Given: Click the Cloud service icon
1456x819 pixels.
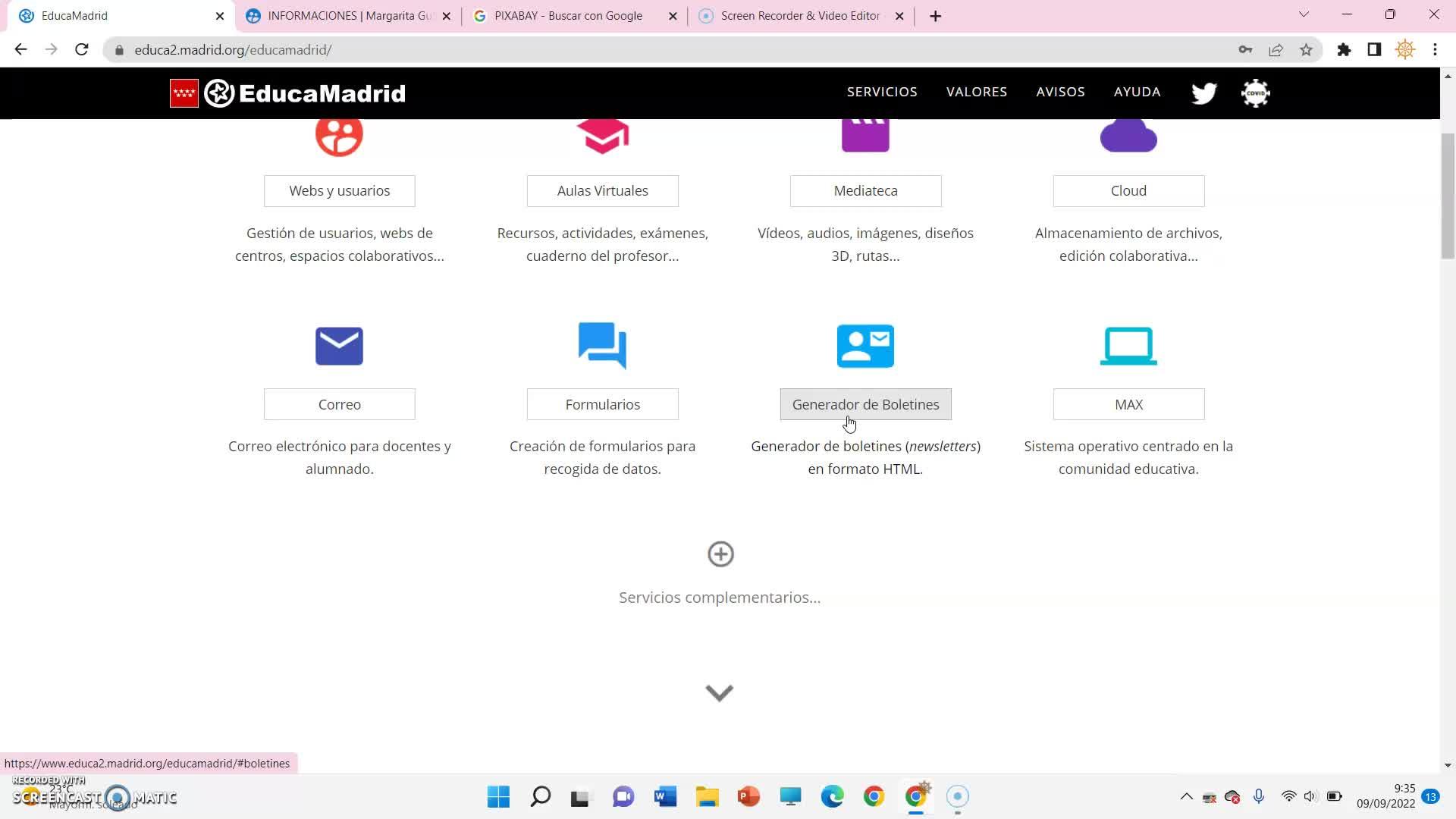Looking at the screenshot, I should coord(1128,136).
